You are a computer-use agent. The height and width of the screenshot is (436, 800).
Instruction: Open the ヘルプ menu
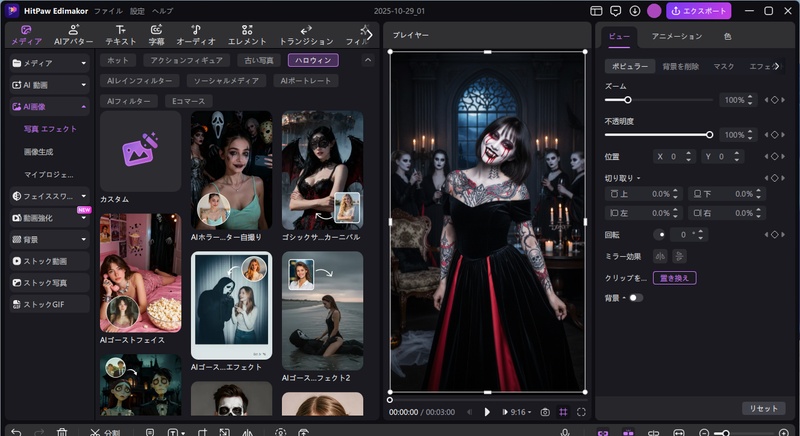pos(163,11)
